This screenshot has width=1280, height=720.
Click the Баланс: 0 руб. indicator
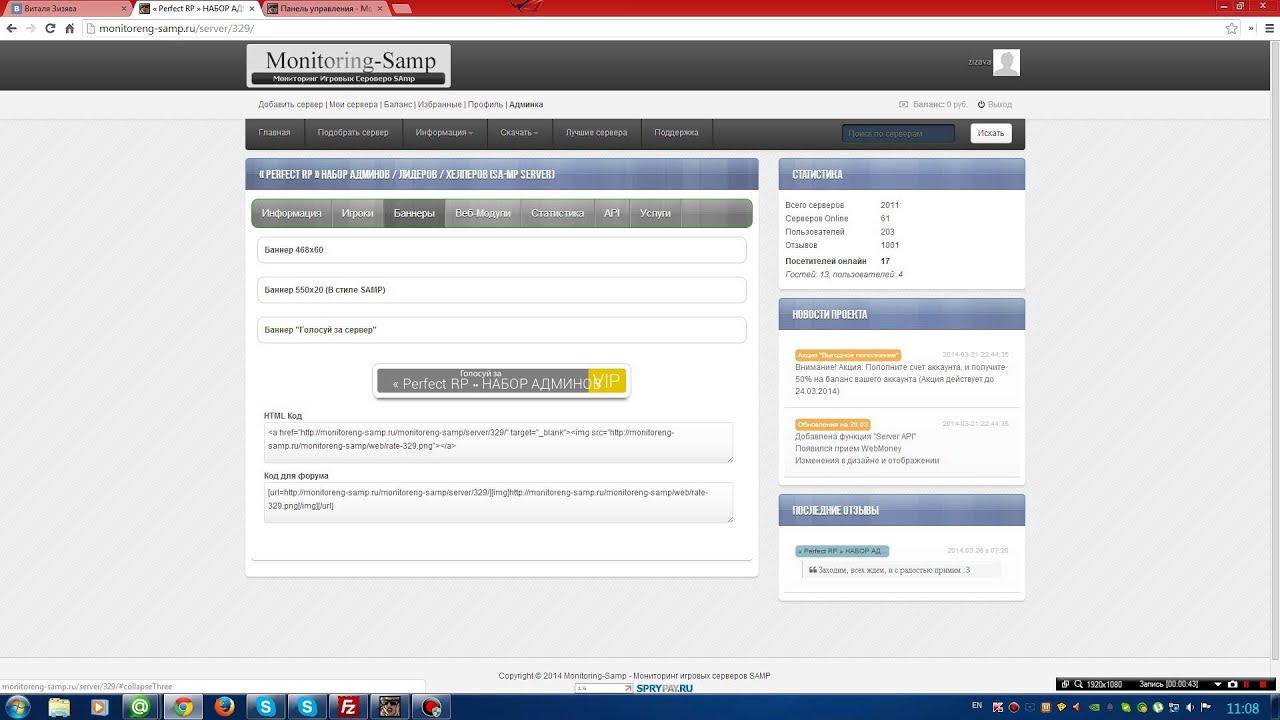coord(933,104)
